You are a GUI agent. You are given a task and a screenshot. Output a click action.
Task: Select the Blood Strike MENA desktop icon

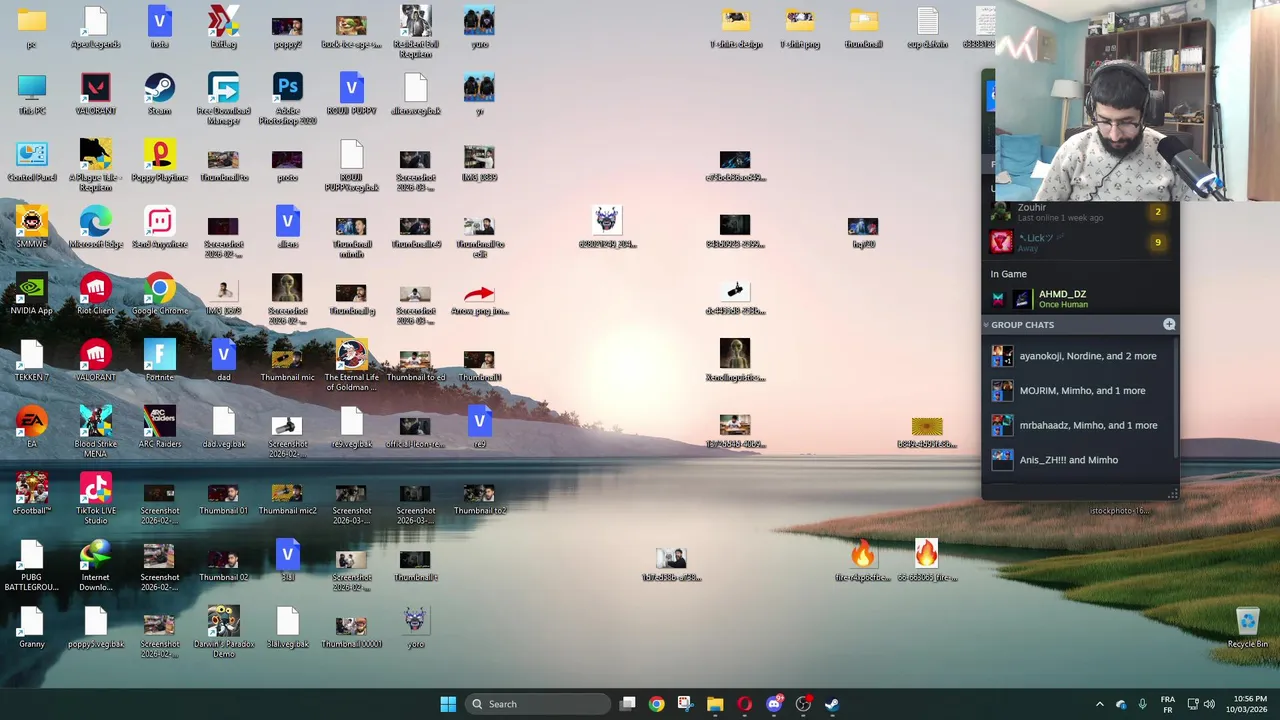(x=95, y=432)
